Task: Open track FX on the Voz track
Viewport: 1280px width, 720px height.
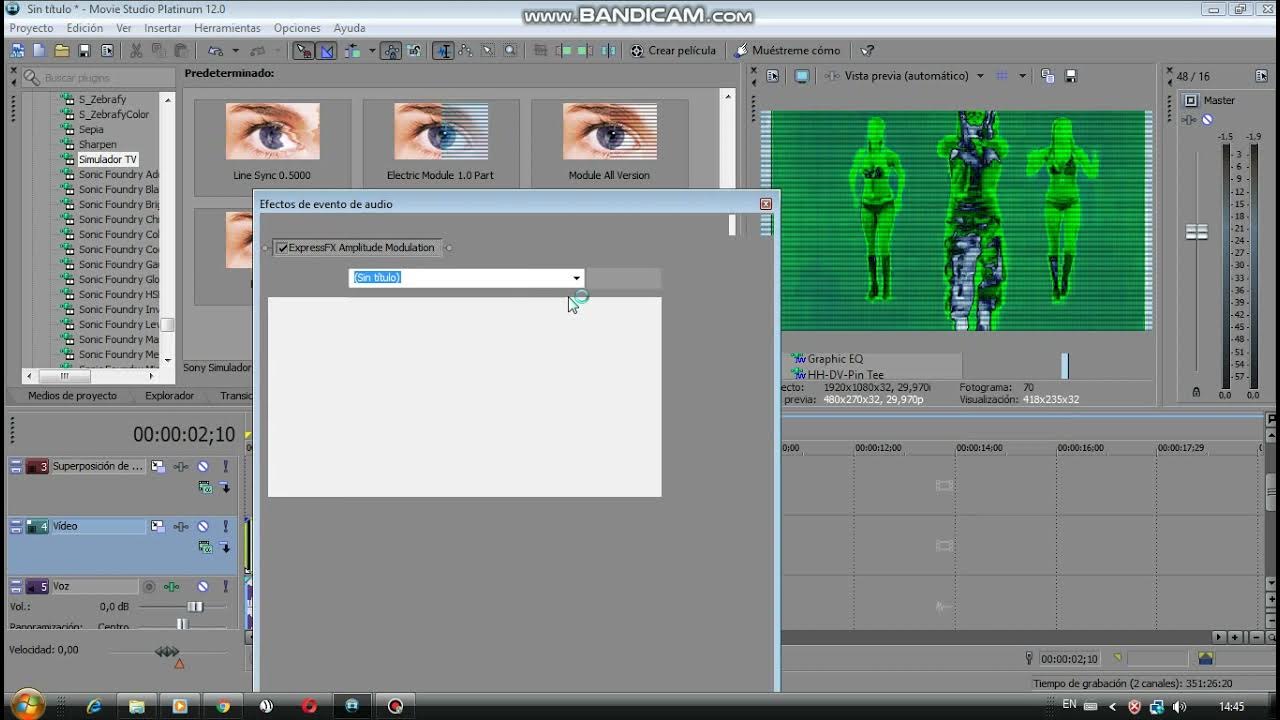Action: pos(173,587)
